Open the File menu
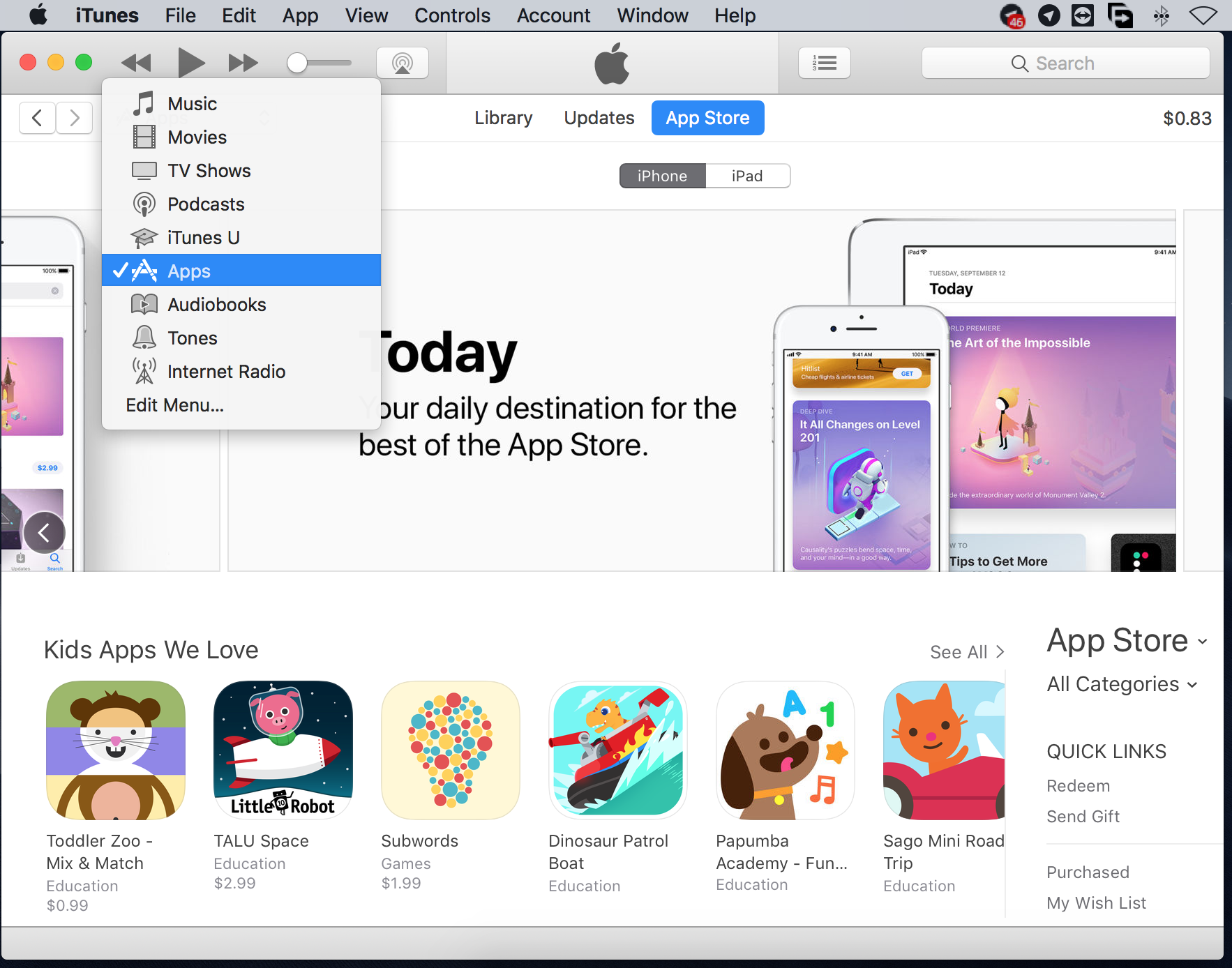 pos(181,15)
